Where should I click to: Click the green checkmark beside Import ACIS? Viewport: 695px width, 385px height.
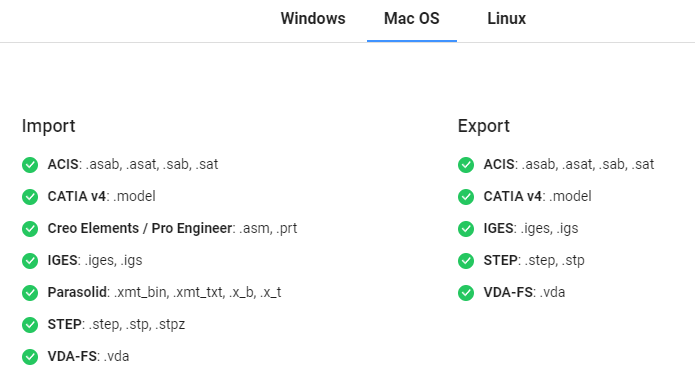pos(30,165)
